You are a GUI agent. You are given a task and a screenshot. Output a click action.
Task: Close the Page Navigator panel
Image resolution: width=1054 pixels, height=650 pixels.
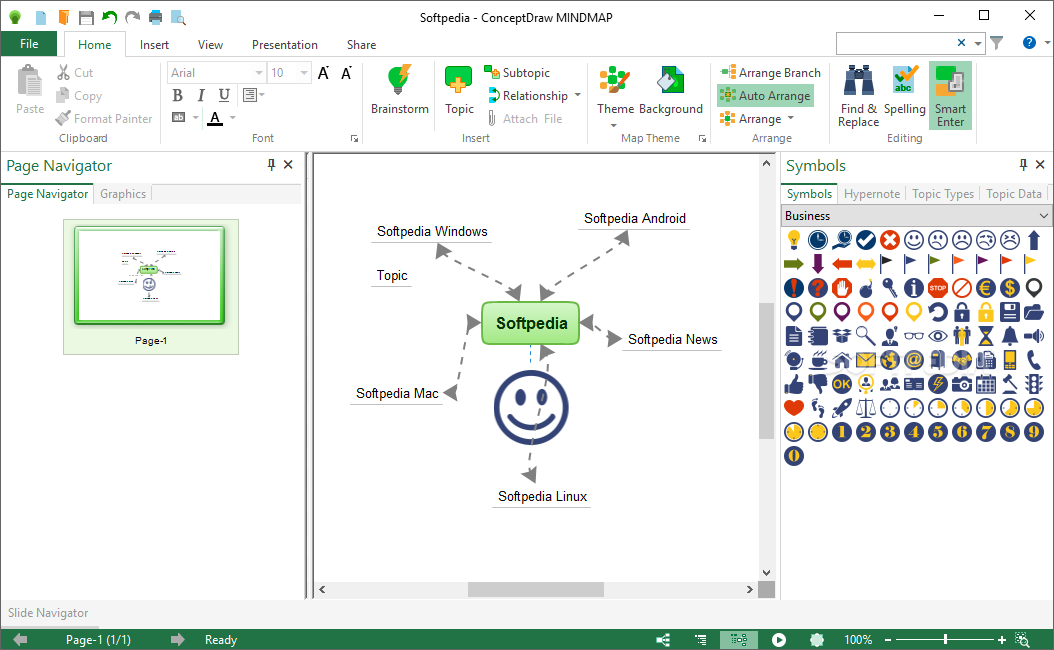click(288, 165)
